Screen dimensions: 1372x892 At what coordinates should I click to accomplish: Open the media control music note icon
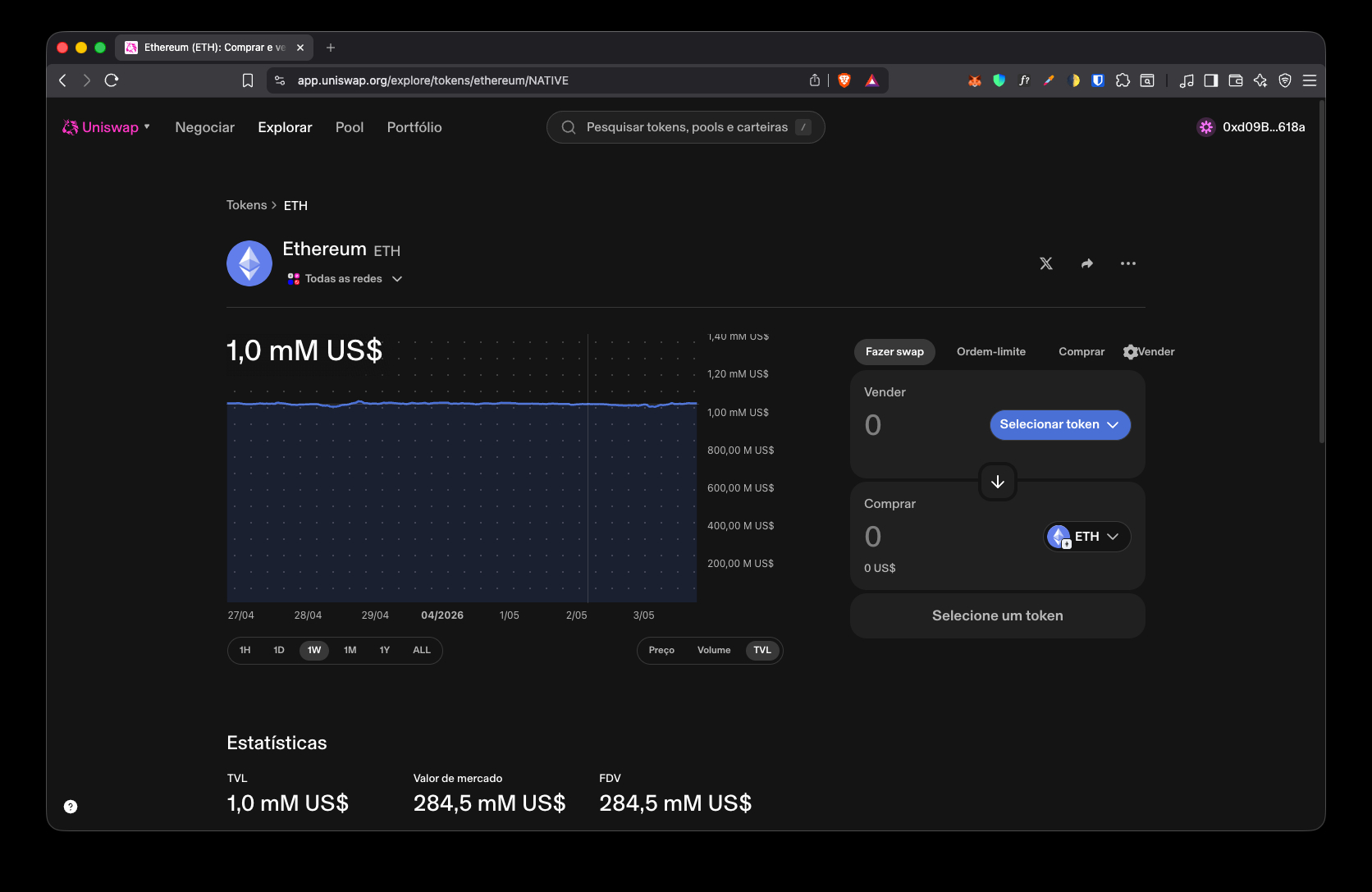coord(1187,80)
